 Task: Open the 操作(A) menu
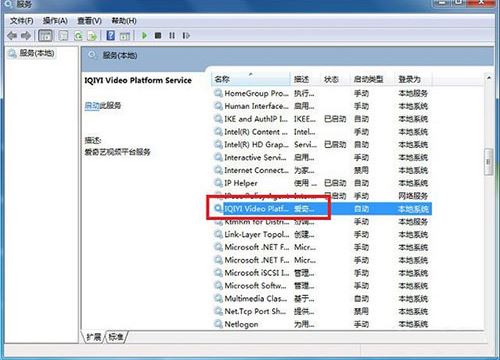pos(55,21)
